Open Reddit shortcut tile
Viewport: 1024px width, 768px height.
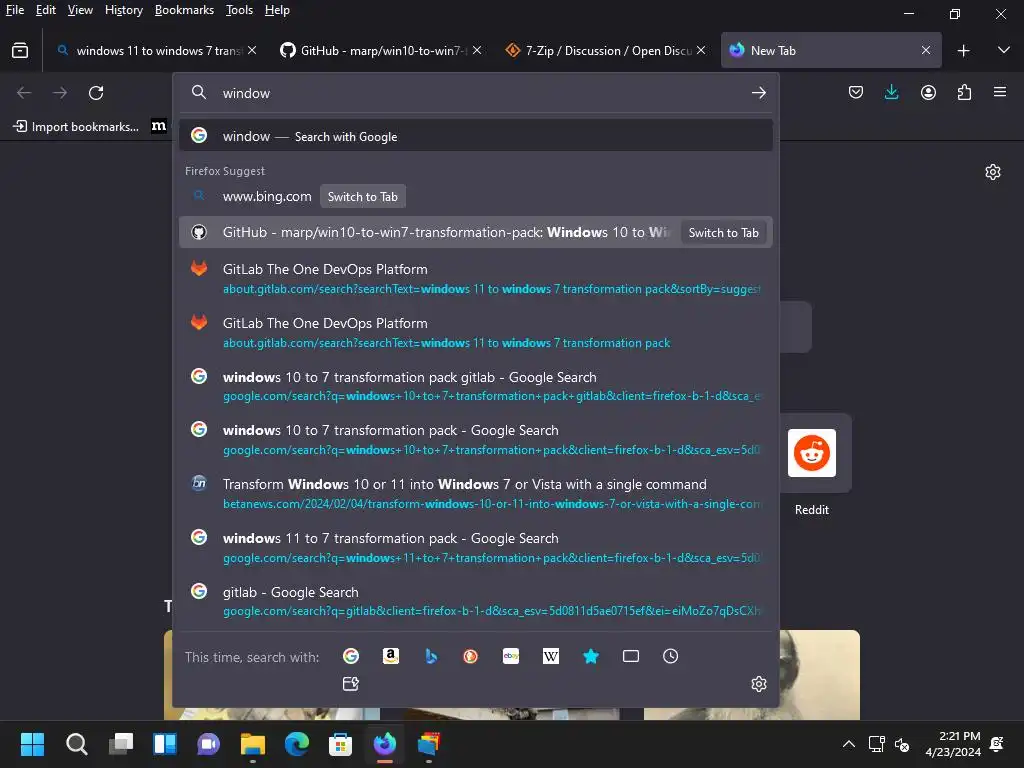(812, 453)
